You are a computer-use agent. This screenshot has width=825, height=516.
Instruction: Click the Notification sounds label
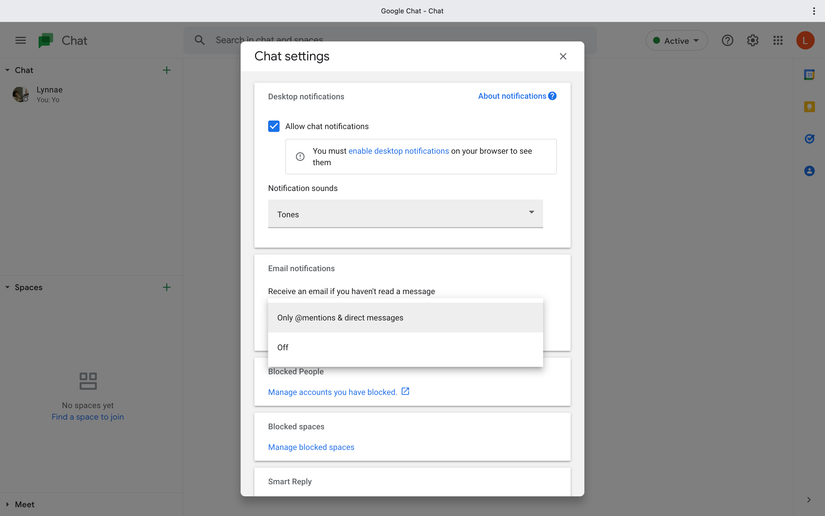pos(303,188)
